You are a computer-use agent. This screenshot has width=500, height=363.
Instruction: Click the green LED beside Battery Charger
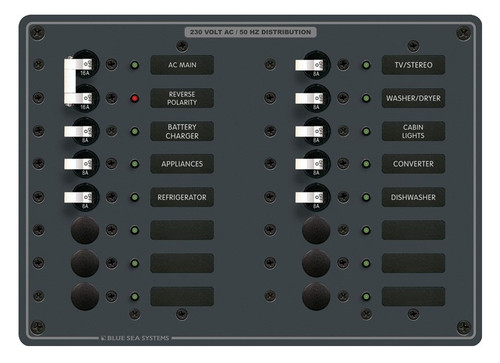click(135, 131)
